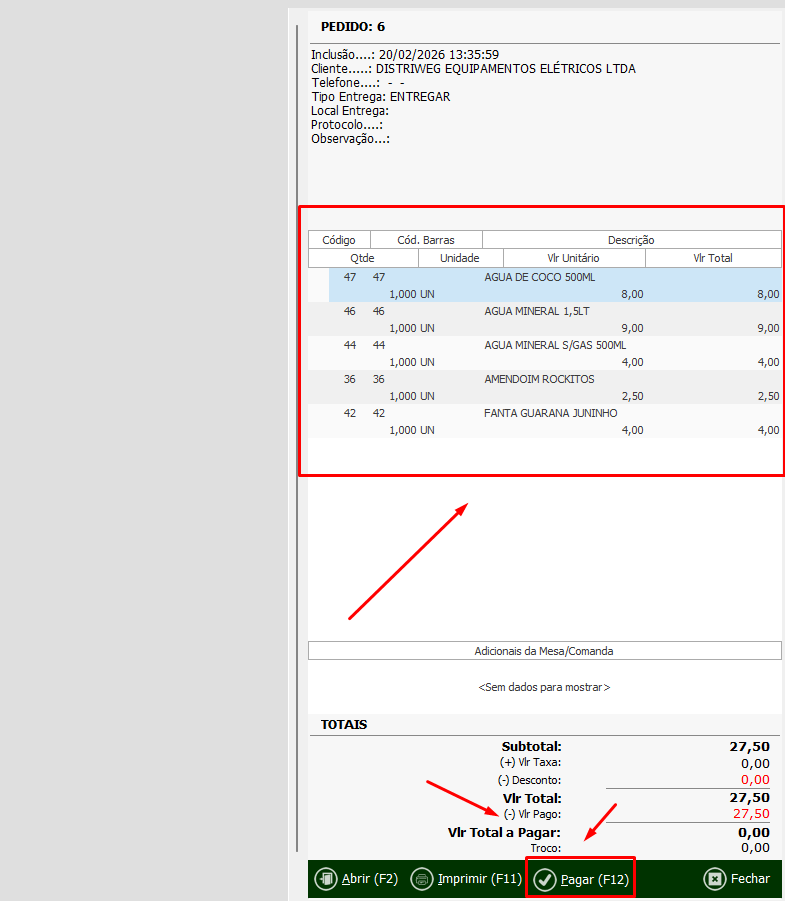The height and width of the screenshot is (901, 785).
Task: Sort by the Código column header
Action: click(x=339, y=240)
